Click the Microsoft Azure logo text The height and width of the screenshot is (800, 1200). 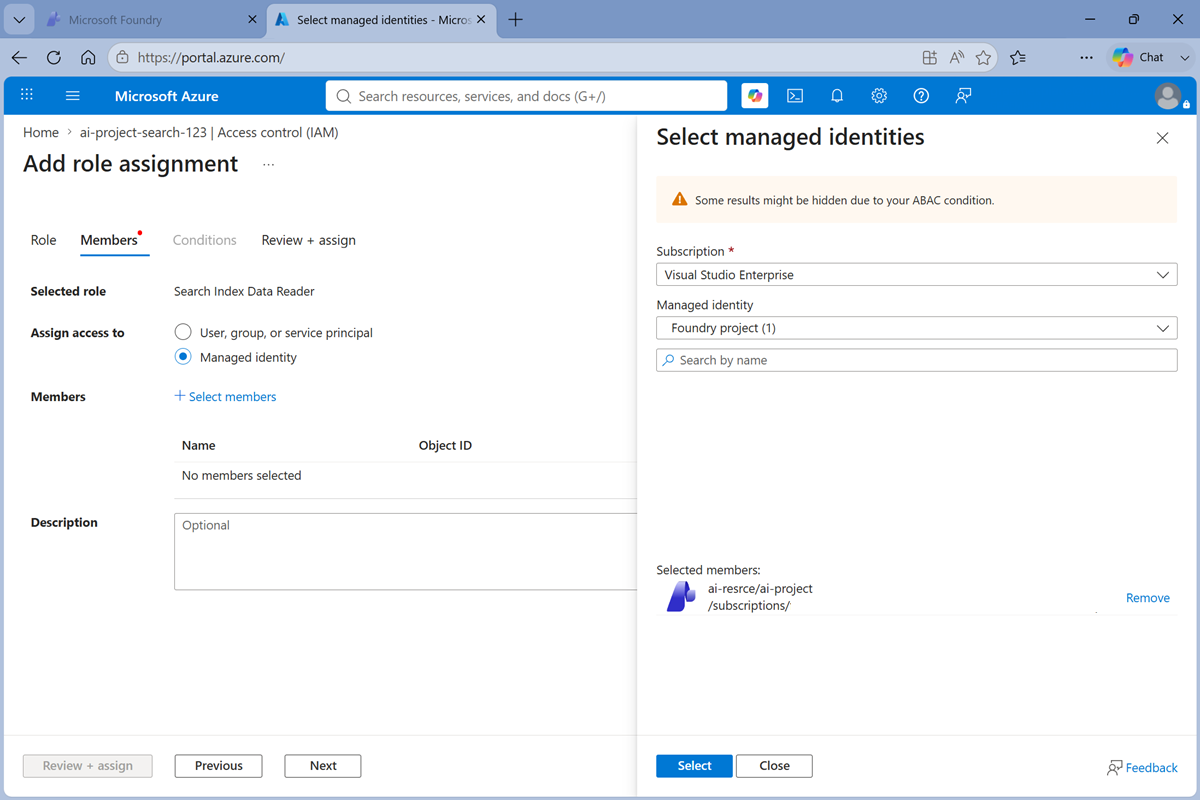point(166,96)
